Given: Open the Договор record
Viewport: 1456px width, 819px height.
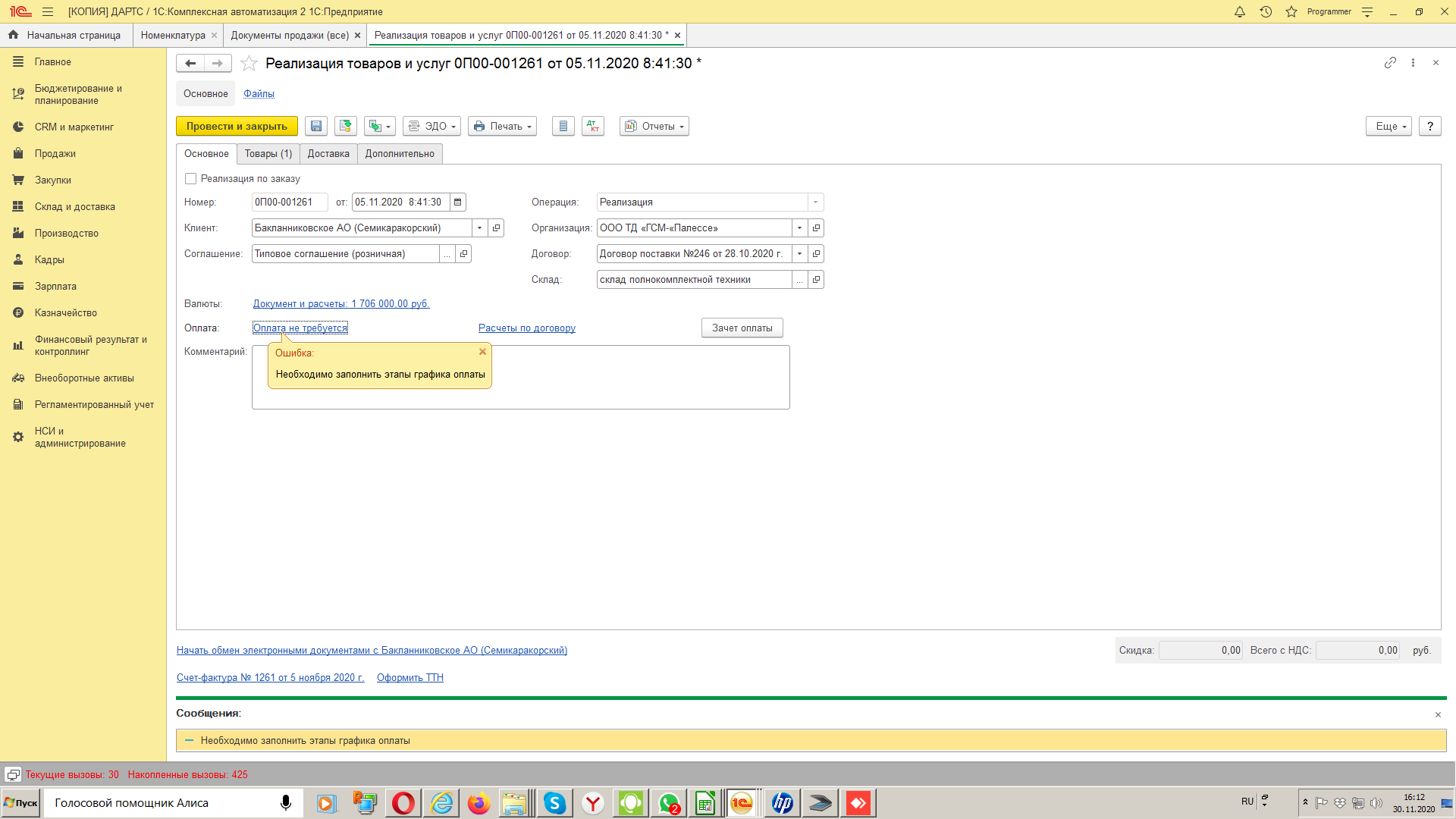Looking at the screenshot, I should (816, 254).
